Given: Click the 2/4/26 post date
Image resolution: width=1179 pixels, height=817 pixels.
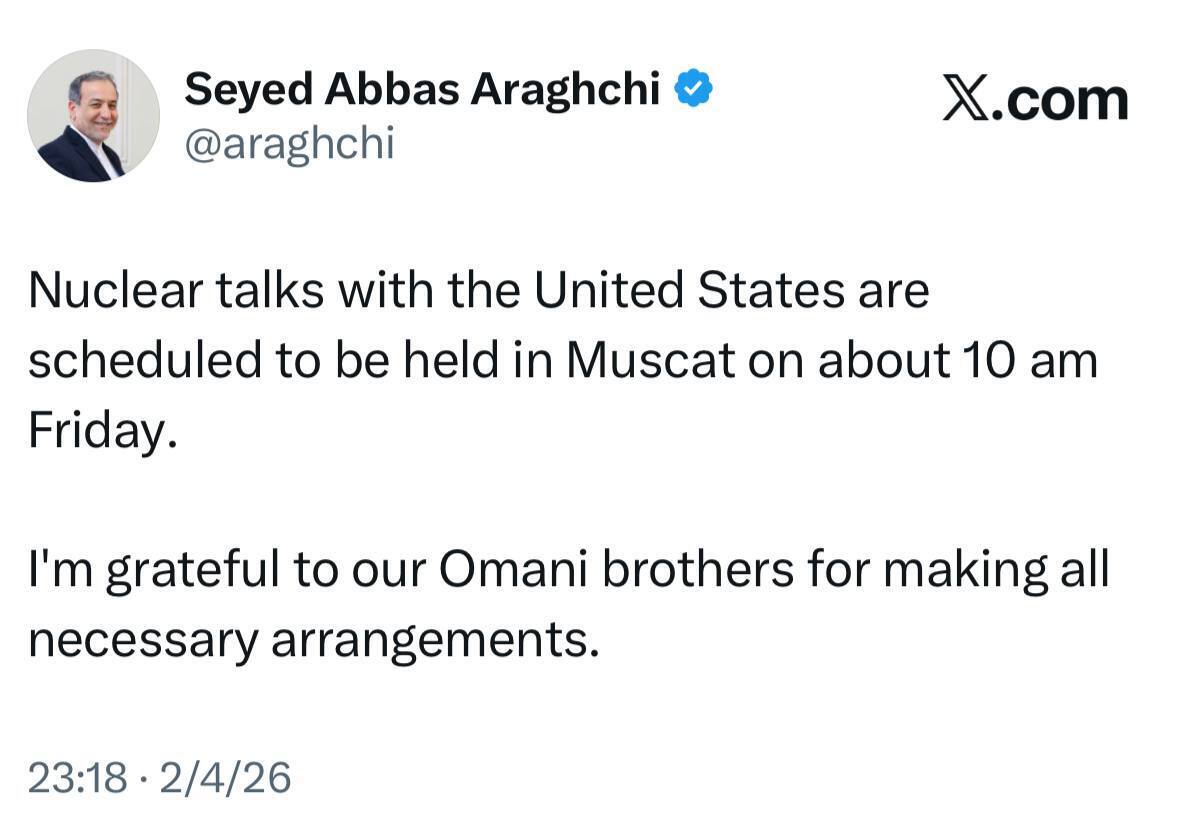Looking at the screenshot, I should pos(226,777).
